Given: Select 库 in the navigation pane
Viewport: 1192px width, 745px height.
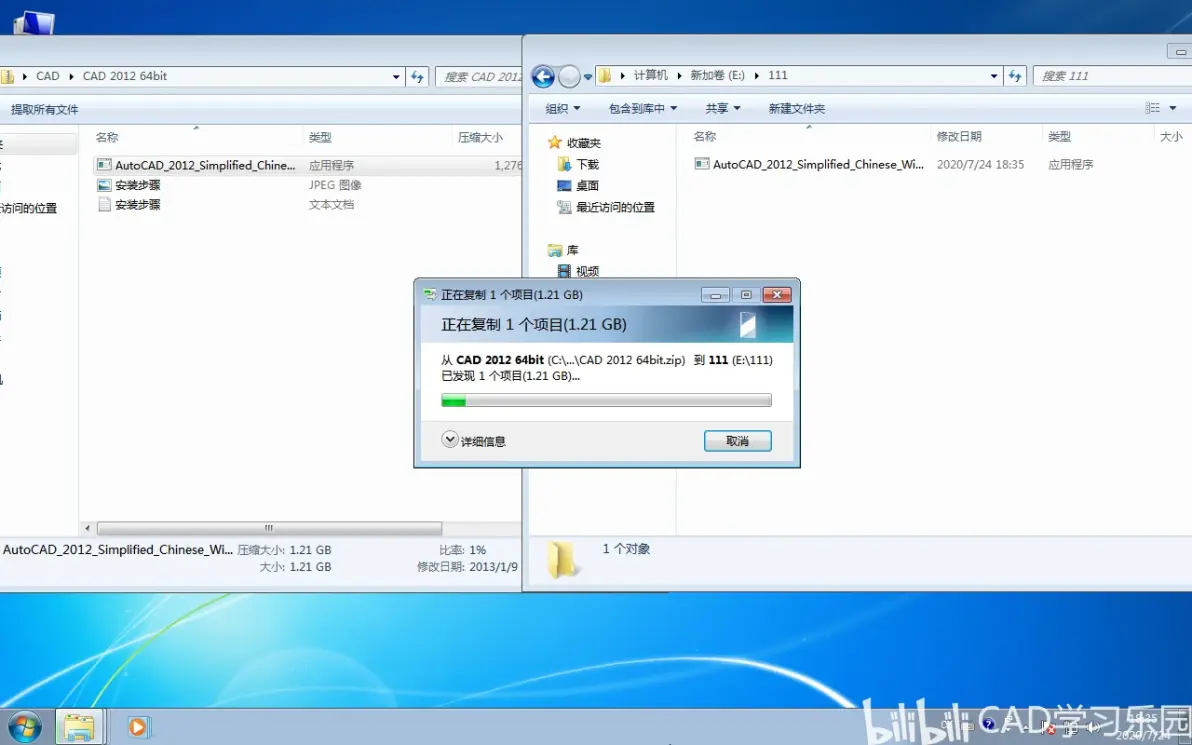Looking at the screenshot, I should (x=572, y=250).
